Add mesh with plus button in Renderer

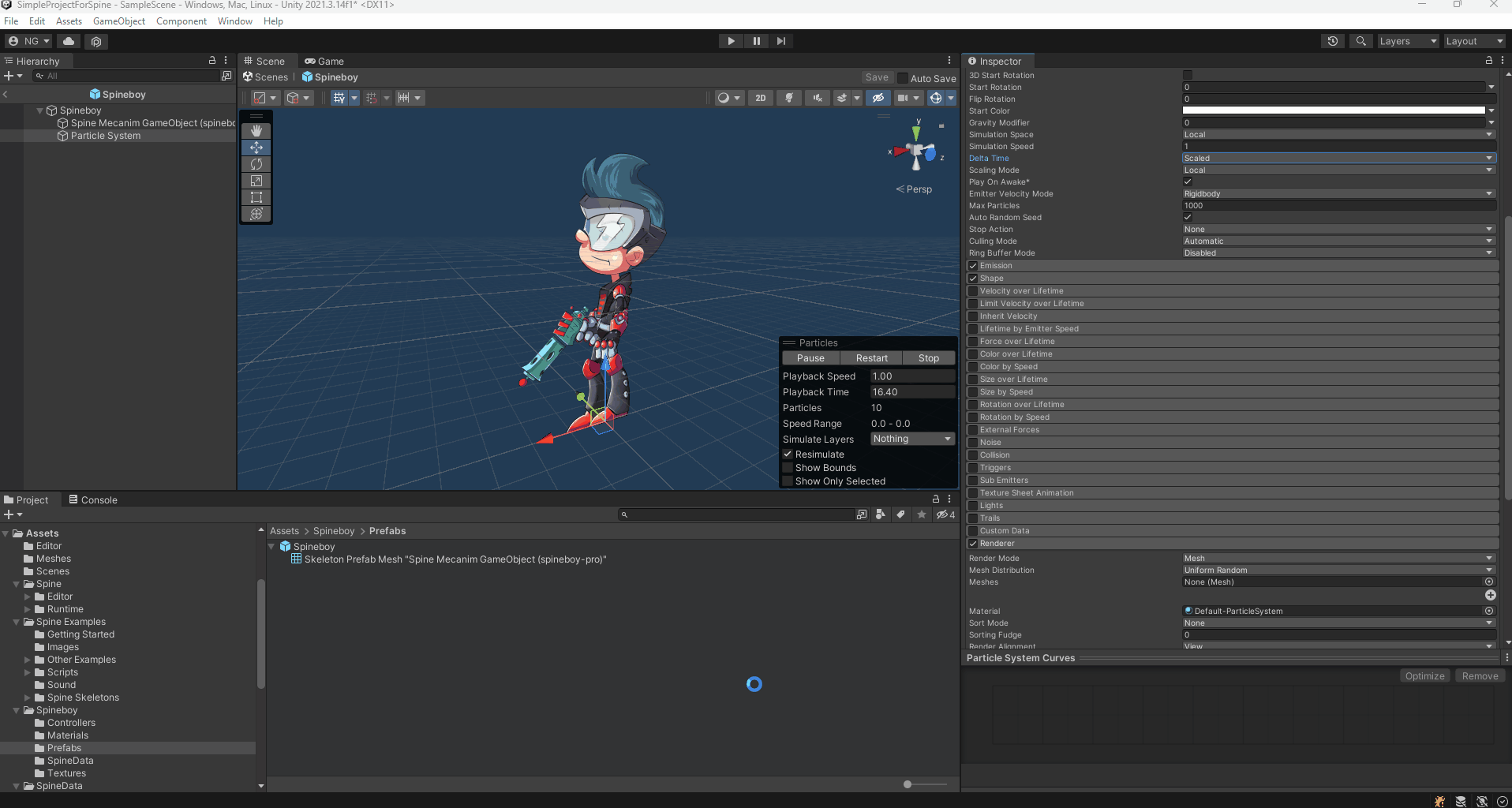point(1491,596)
